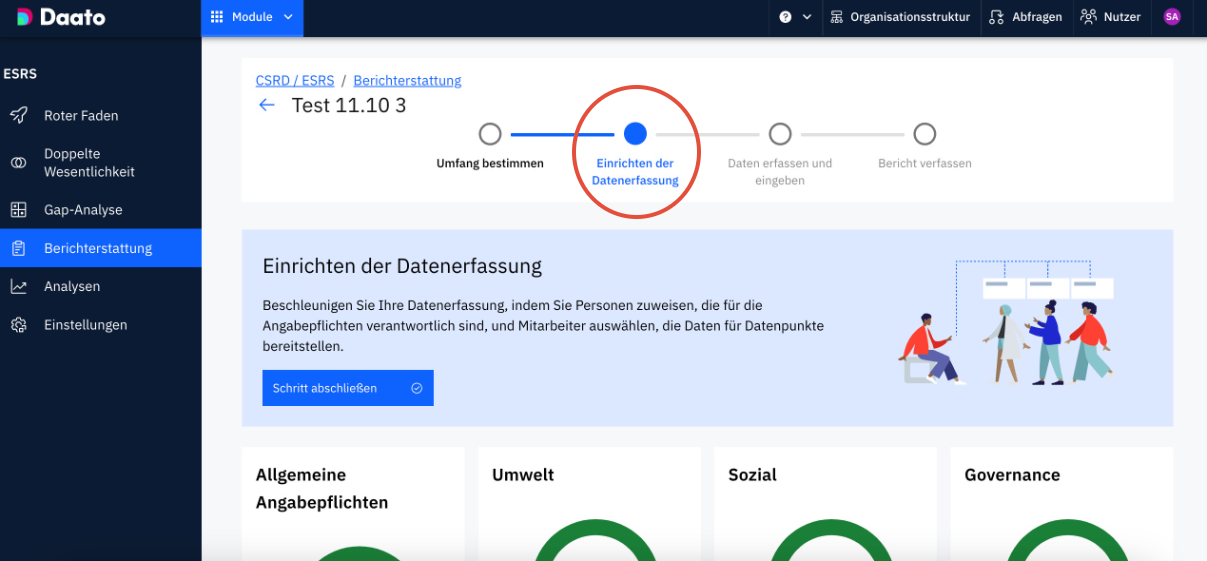Click the Daato logo in header

click(x=60, y=17)
